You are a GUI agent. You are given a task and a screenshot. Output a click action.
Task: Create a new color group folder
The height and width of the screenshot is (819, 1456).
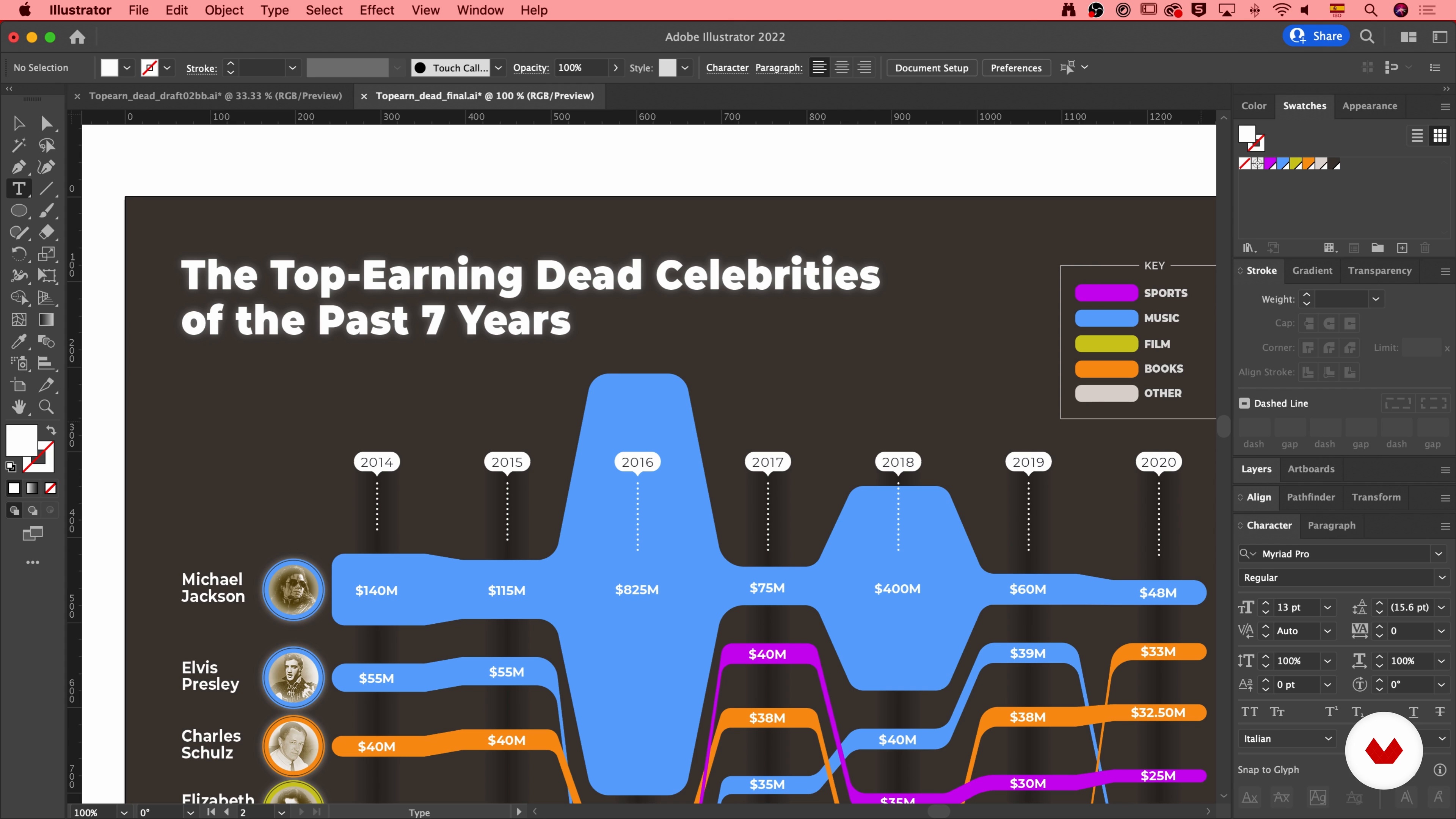[1378, 248]
